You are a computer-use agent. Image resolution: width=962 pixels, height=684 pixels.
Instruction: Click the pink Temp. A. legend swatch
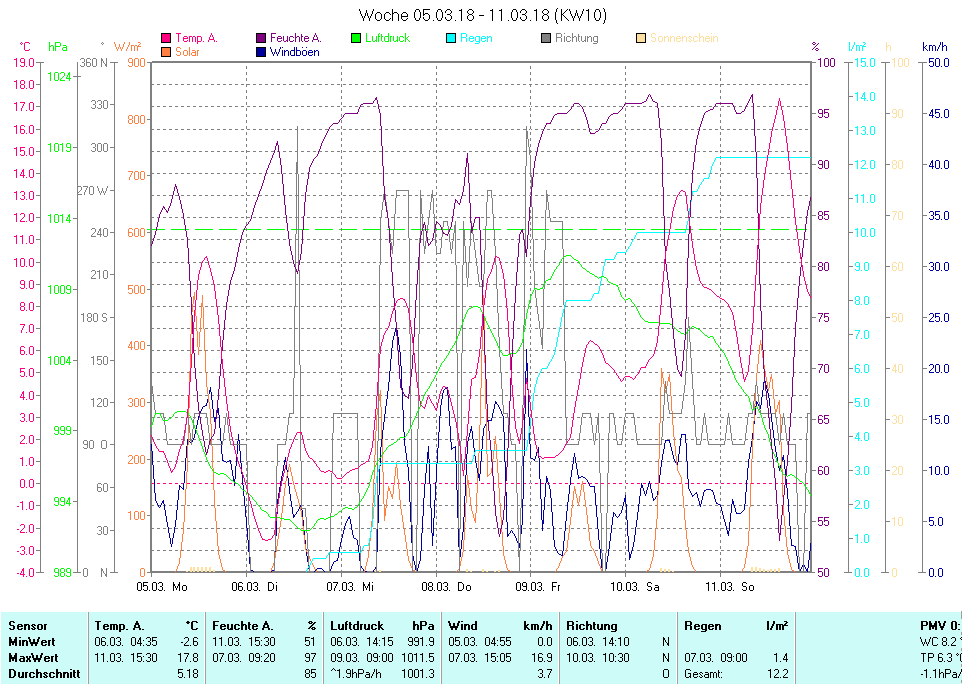tap(166, 38)
